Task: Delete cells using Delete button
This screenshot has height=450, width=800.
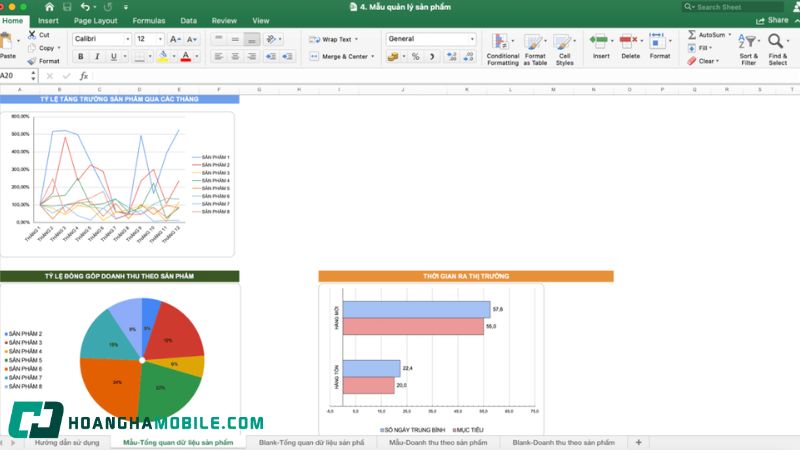Action: [x=631, y=46]
